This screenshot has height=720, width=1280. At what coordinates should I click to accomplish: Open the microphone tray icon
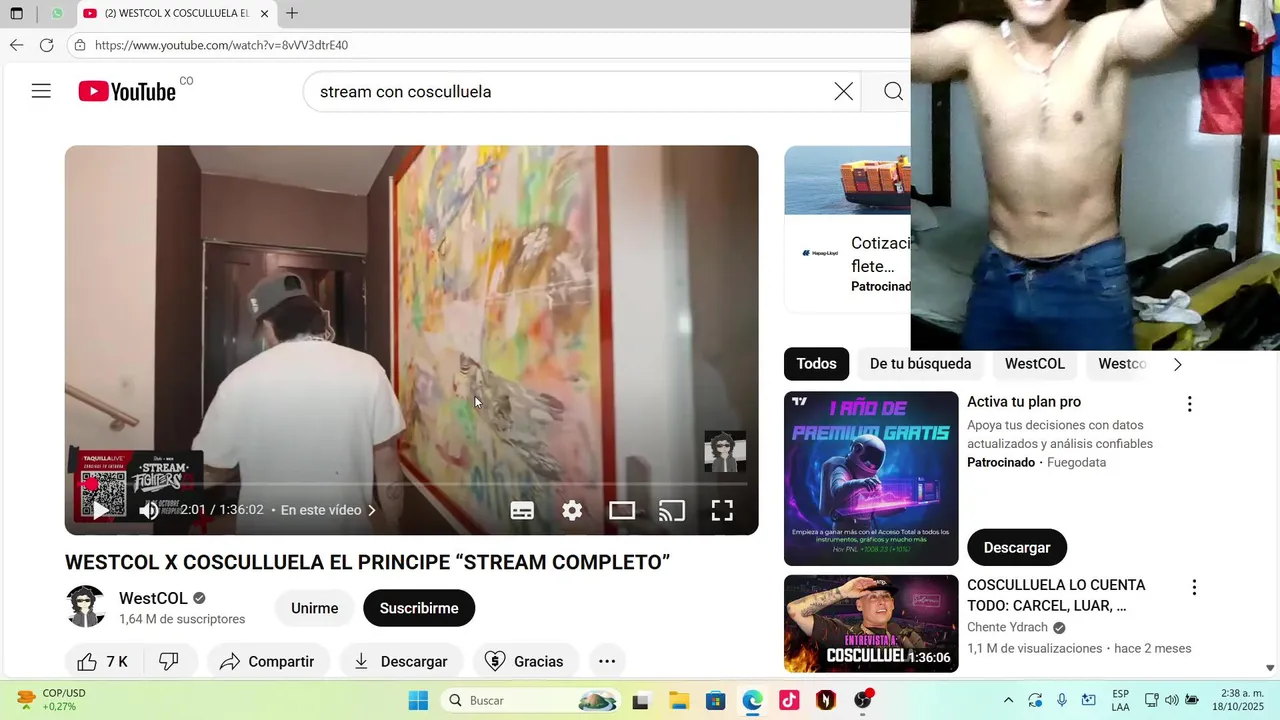(x=1062, y=700)
